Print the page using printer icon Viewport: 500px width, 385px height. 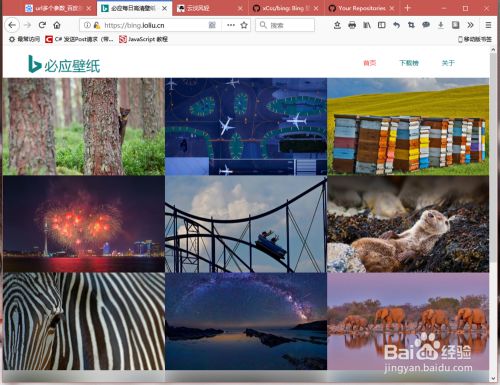(352, 25)
